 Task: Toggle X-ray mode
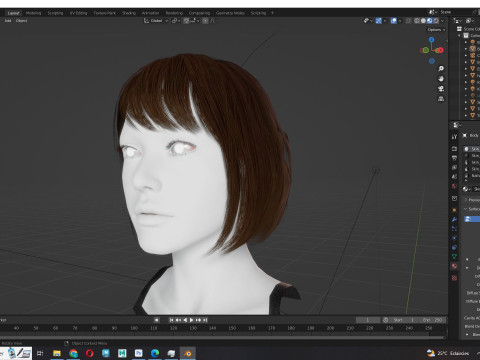(x=408, y=21)
